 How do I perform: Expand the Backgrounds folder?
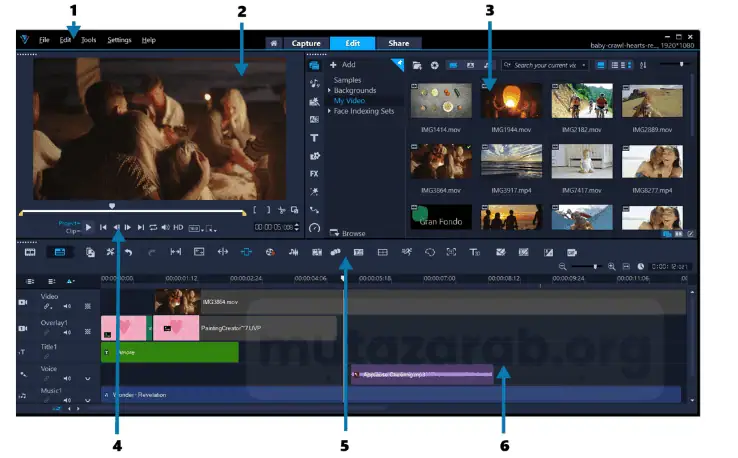coord(329,90)
